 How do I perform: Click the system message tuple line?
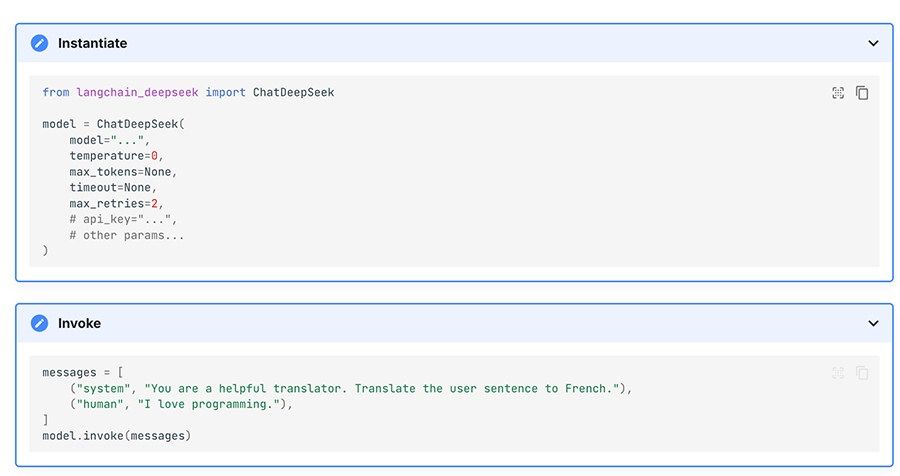pos(351,389)
